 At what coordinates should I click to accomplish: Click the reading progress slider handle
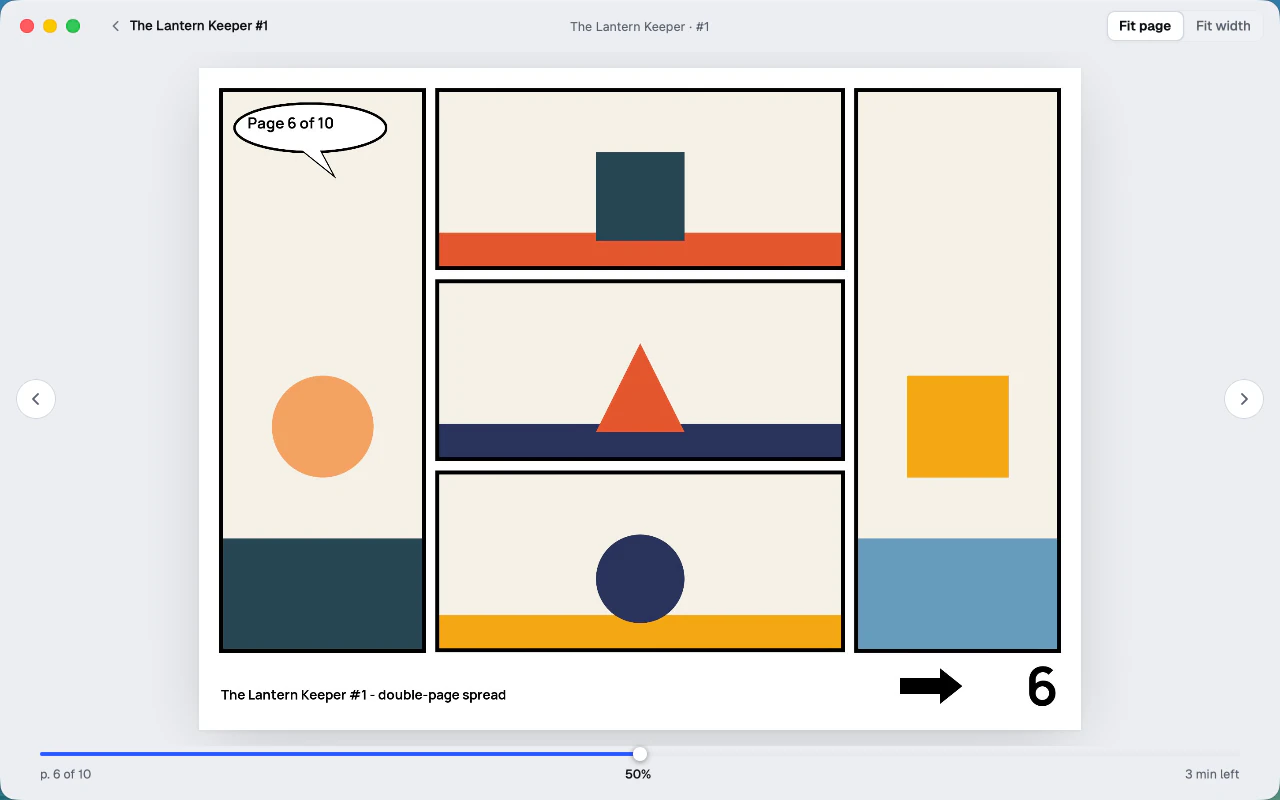(640, 754)
